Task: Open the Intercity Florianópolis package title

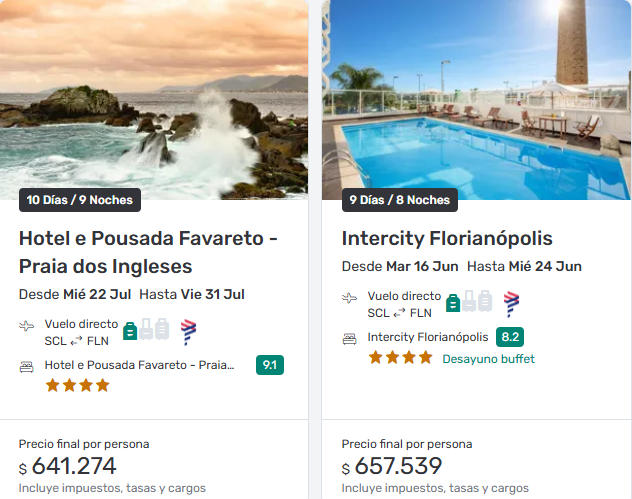Action: 447,238
